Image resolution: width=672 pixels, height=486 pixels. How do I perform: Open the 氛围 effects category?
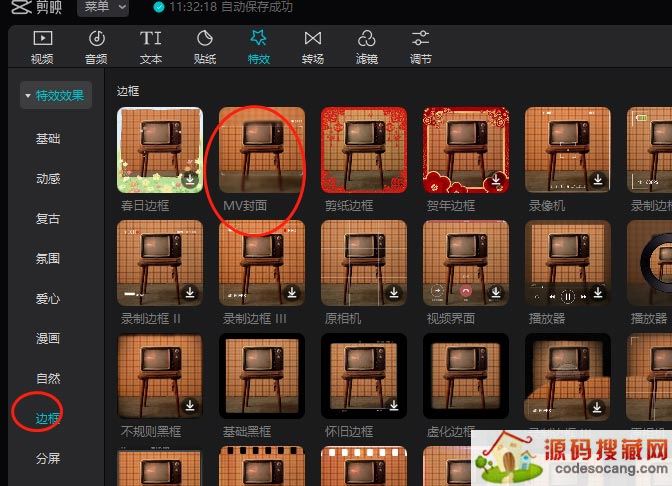[48, 259]
